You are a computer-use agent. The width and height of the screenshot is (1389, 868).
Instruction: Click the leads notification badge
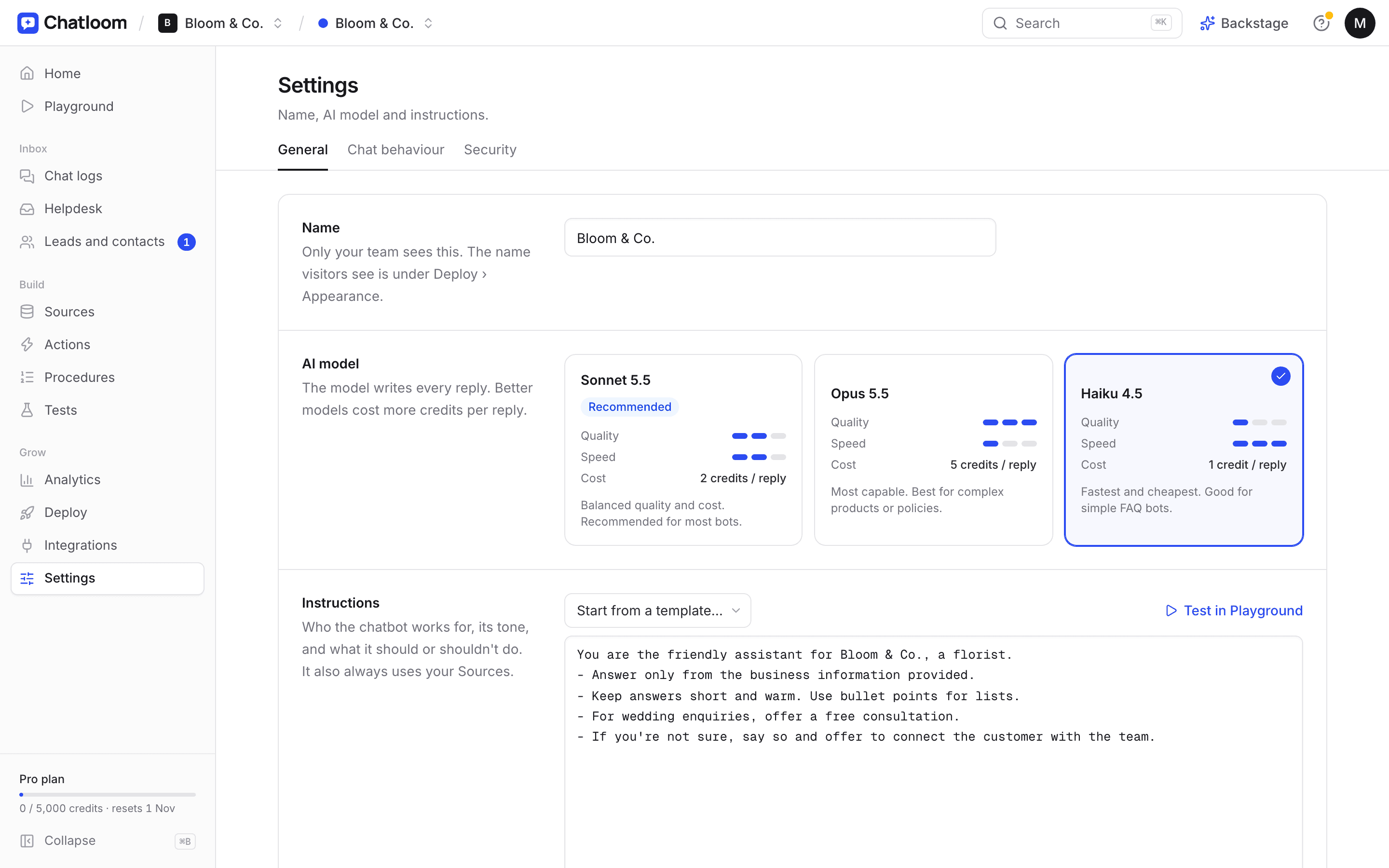coord(186,242)
